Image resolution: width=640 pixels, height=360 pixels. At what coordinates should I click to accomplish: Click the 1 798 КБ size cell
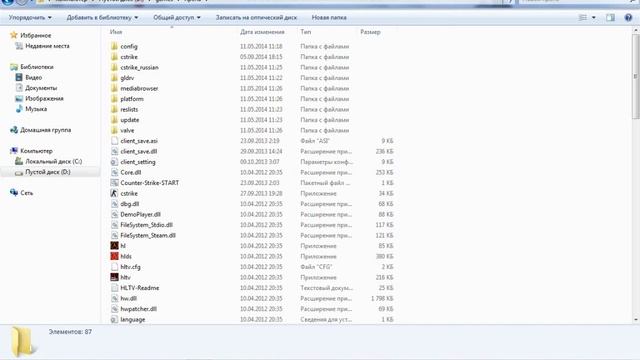point(382,299)
